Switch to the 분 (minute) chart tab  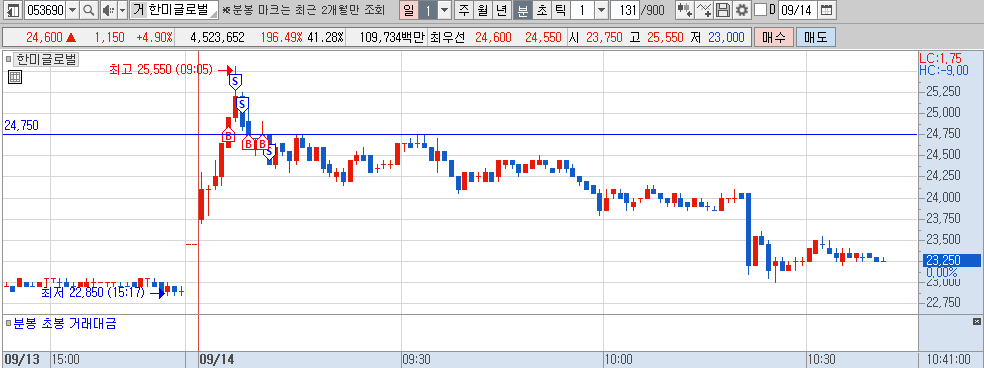[523, 10]
